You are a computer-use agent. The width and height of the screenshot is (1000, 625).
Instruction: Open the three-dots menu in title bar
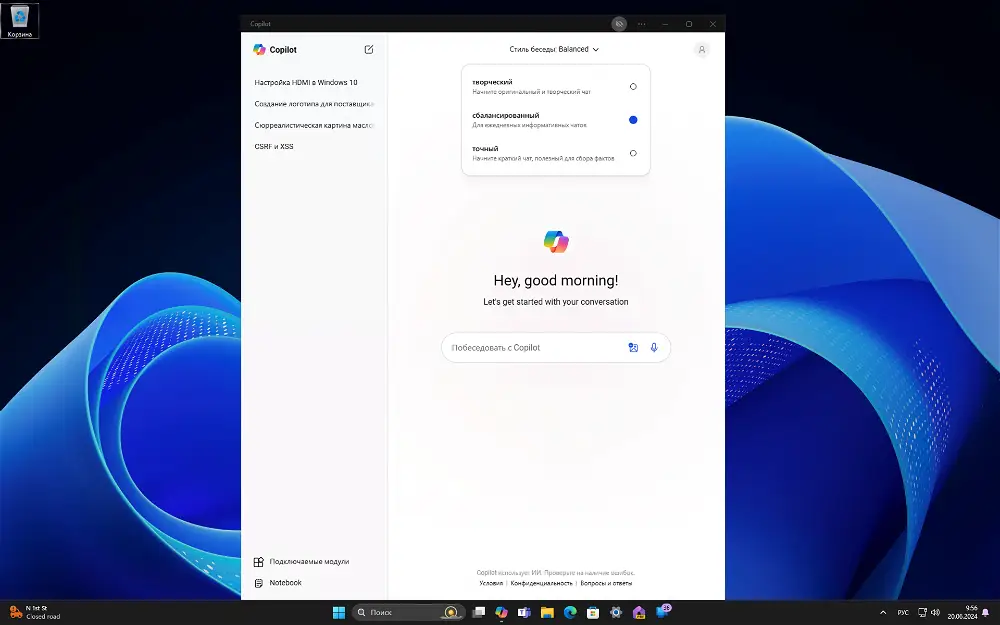(x=642, y=24)
